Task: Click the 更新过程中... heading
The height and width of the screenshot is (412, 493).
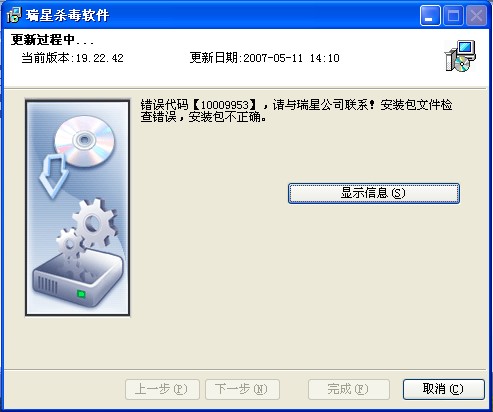Action: pyautogui.click(x=52, y=40)
